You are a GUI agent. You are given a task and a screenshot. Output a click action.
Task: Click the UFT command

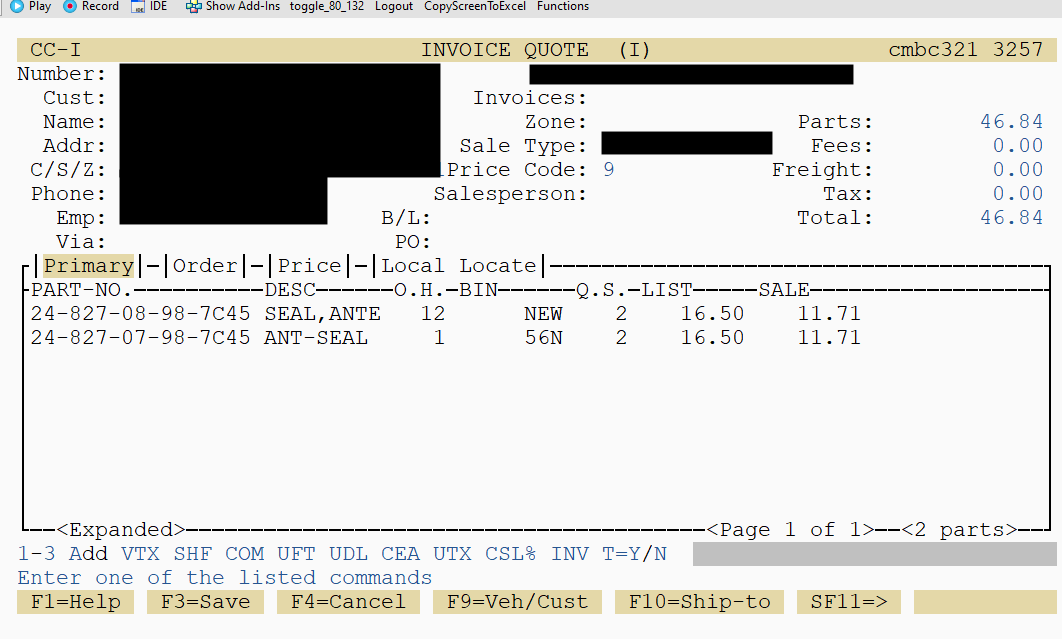click(296, 554)
